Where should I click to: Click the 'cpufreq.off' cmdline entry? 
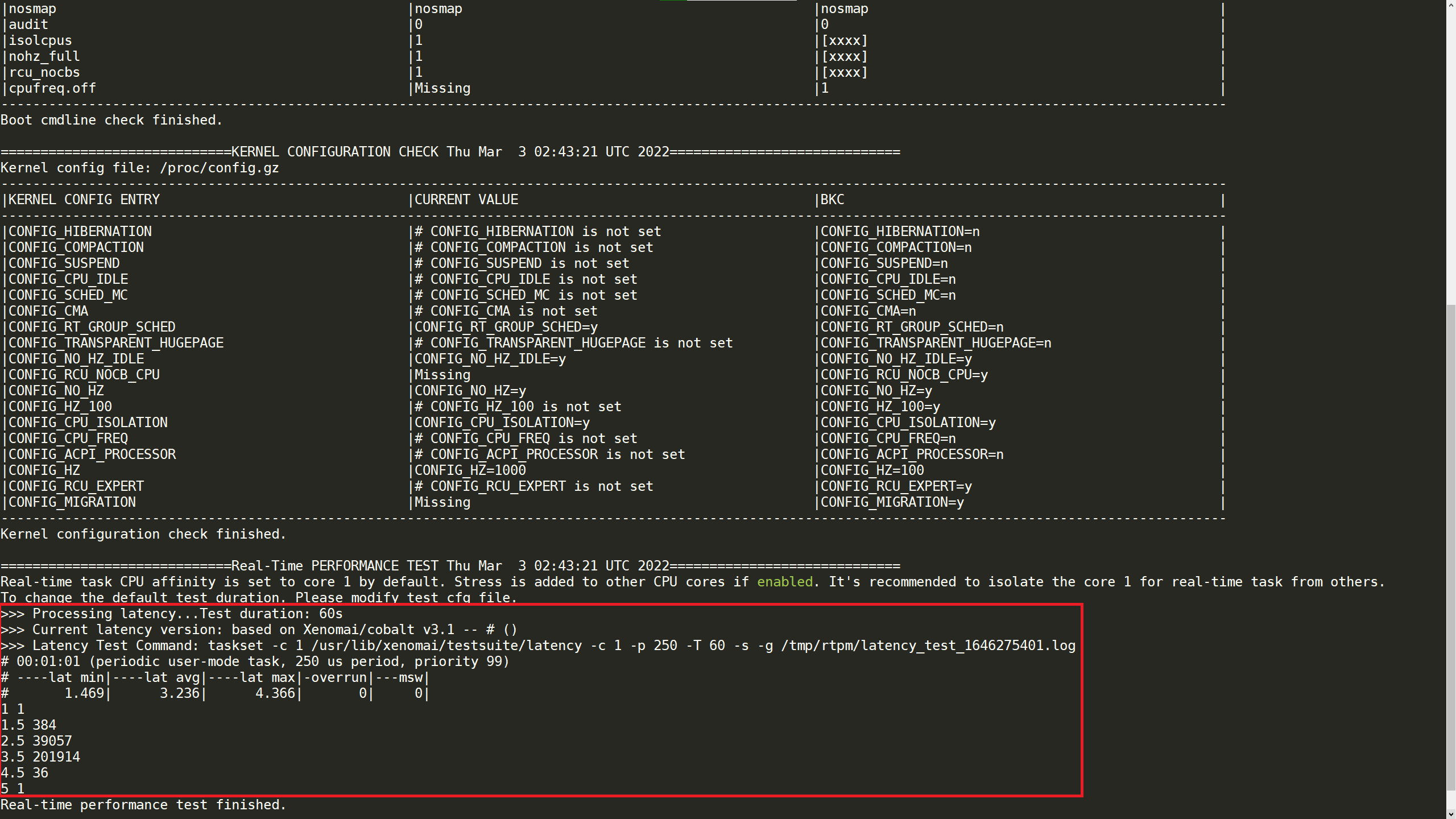point(52,88)
